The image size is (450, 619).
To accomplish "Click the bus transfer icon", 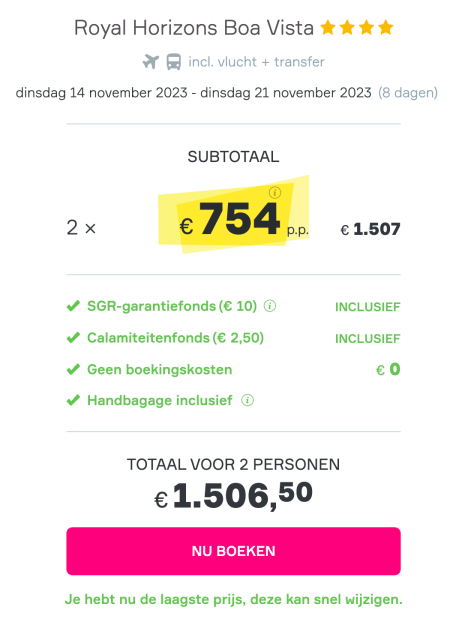I will [x=174, y=62].
